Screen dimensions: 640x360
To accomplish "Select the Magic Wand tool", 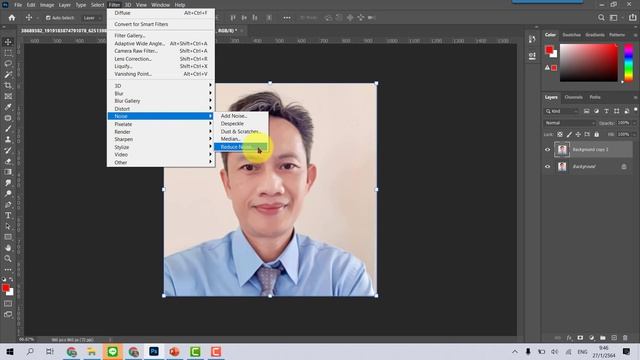I will tap(8, 75).
